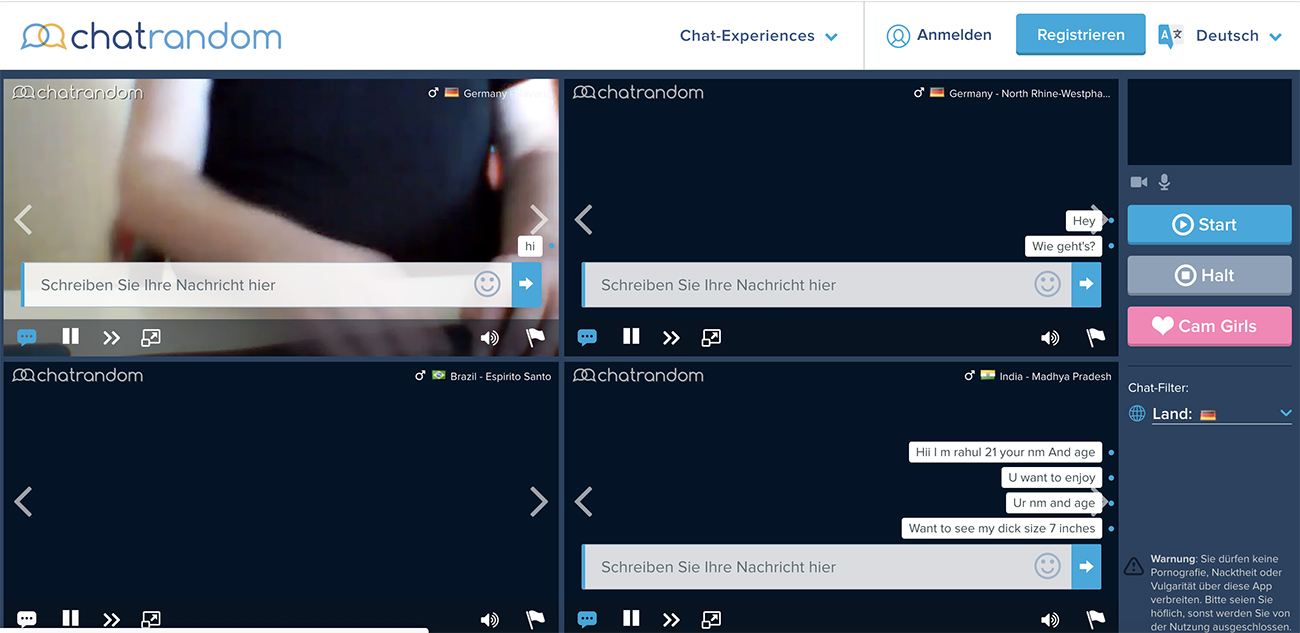Image resolution: width=1300 pixels, height=633 pixels.
Task: Click the flag report icon in top-left video panel
Action: pos(535,337)
